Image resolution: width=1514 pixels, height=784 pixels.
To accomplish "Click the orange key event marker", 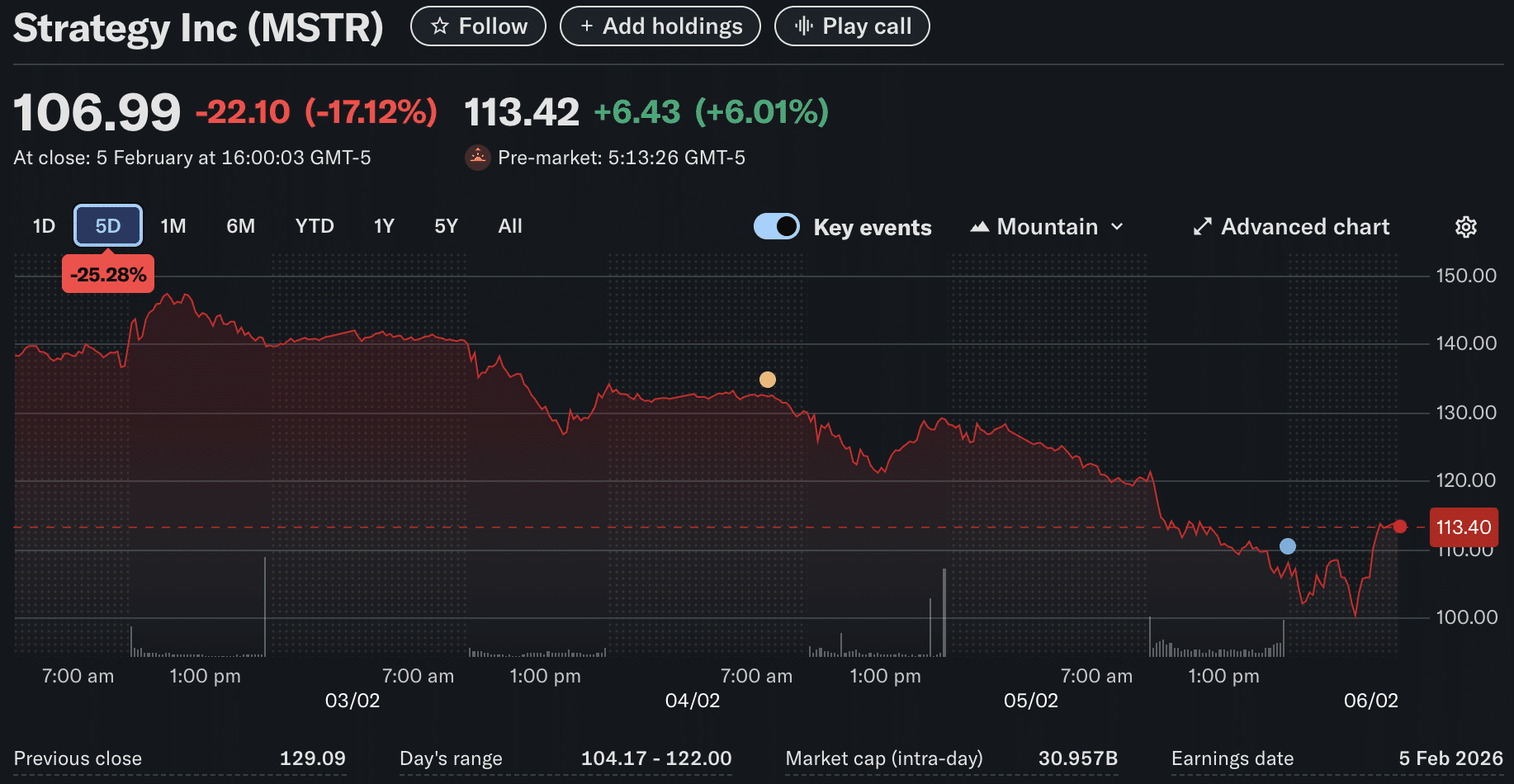I will [768, 380].
